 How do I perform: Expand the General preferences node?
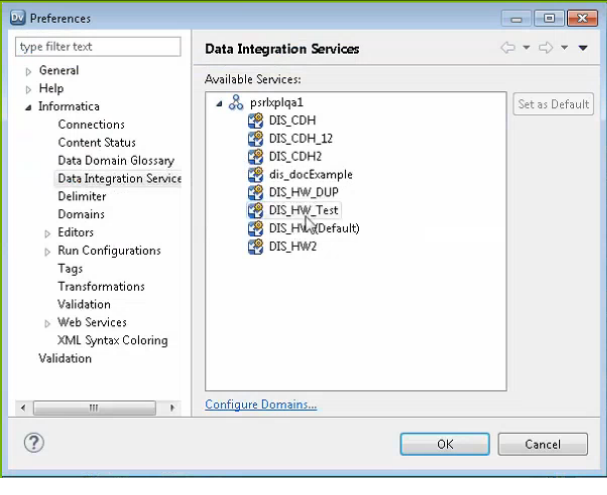pyautogui.click(x=28, y=72)
